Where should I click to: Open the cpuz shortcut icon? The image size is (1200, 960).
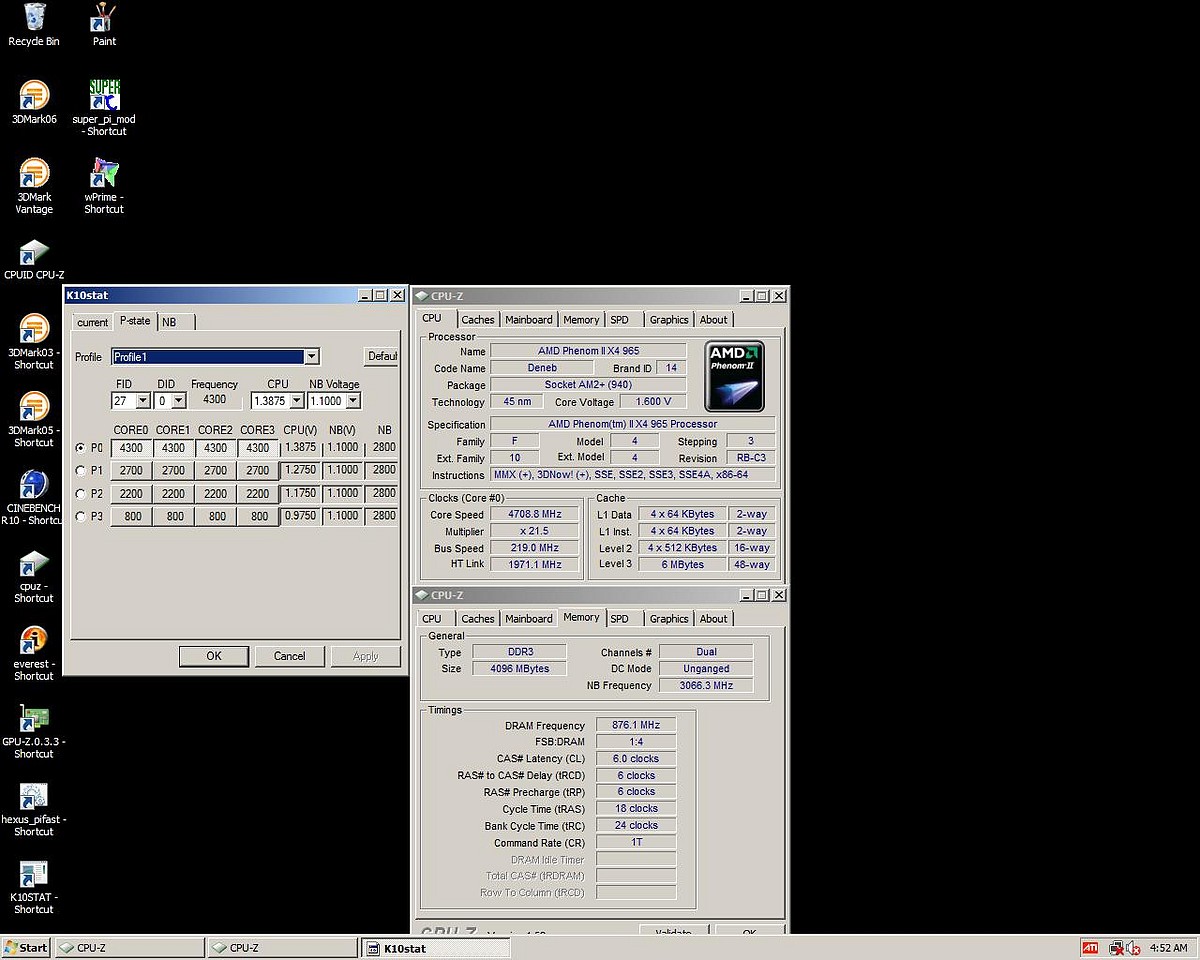click(34, 576)
